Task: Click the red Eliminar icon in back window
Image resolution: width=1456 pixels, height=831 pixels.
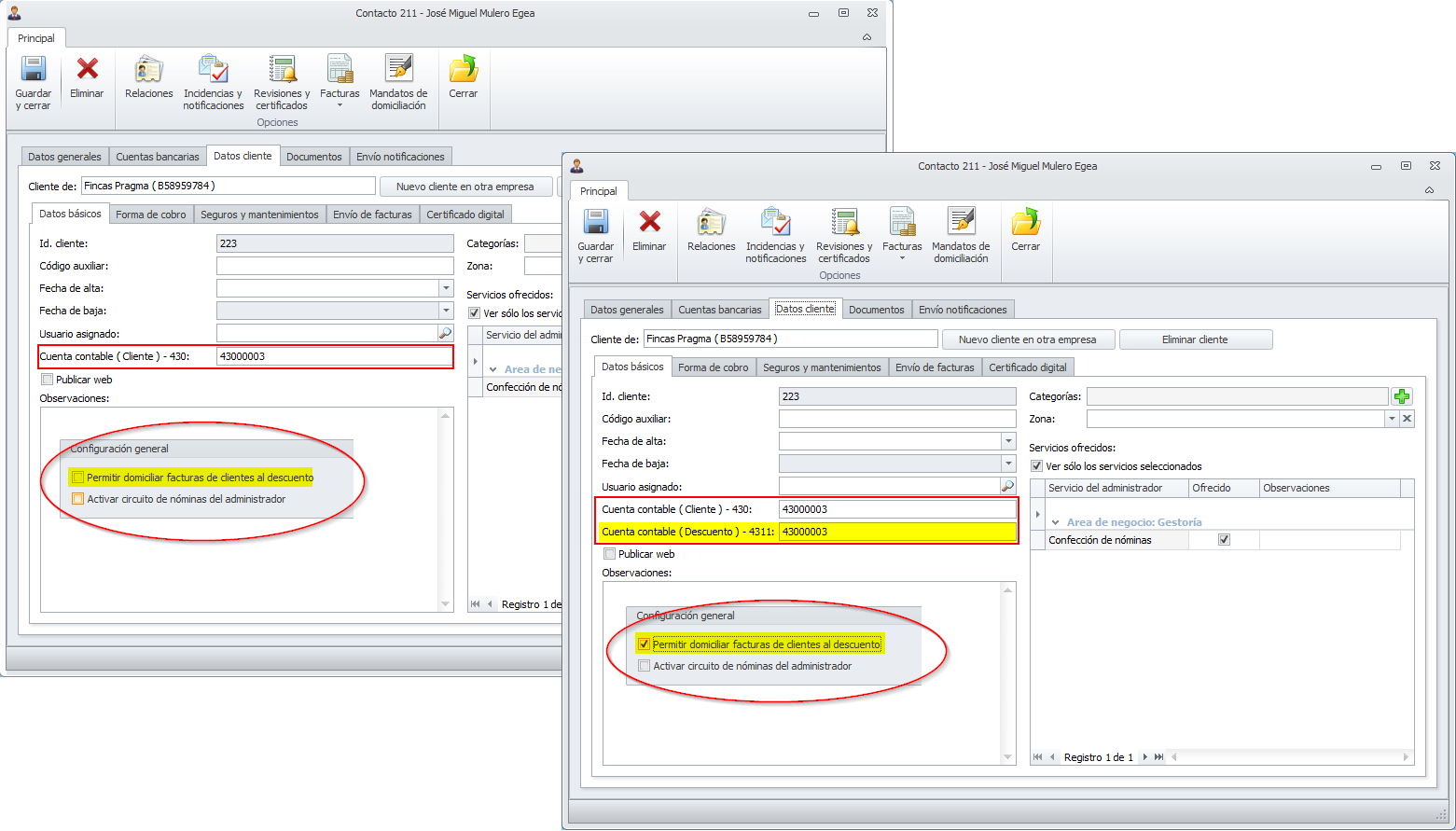Action: click(x=88, y=69)
